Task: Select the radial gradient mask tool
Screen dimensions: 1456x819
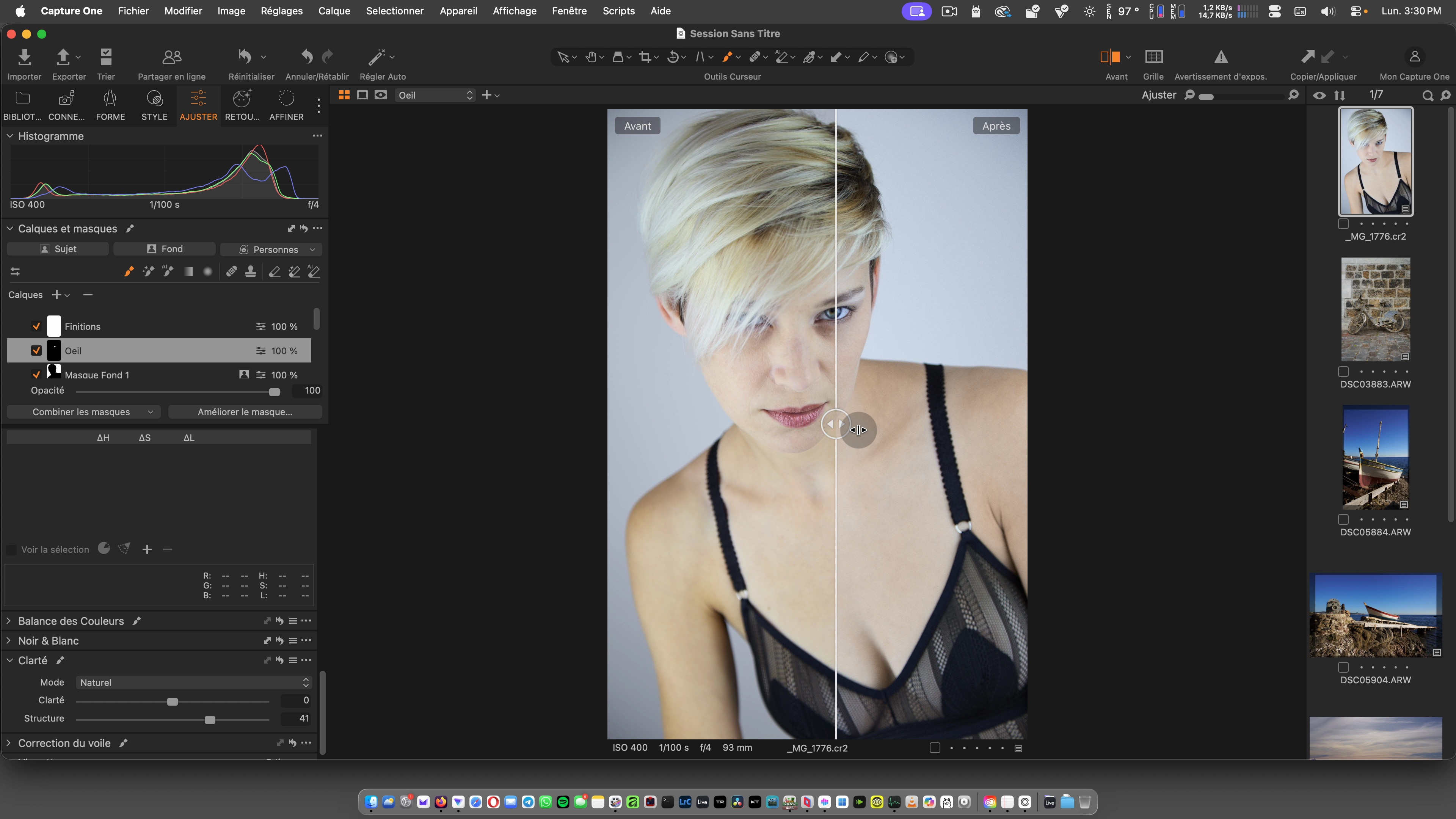Action: coord(207,272)
